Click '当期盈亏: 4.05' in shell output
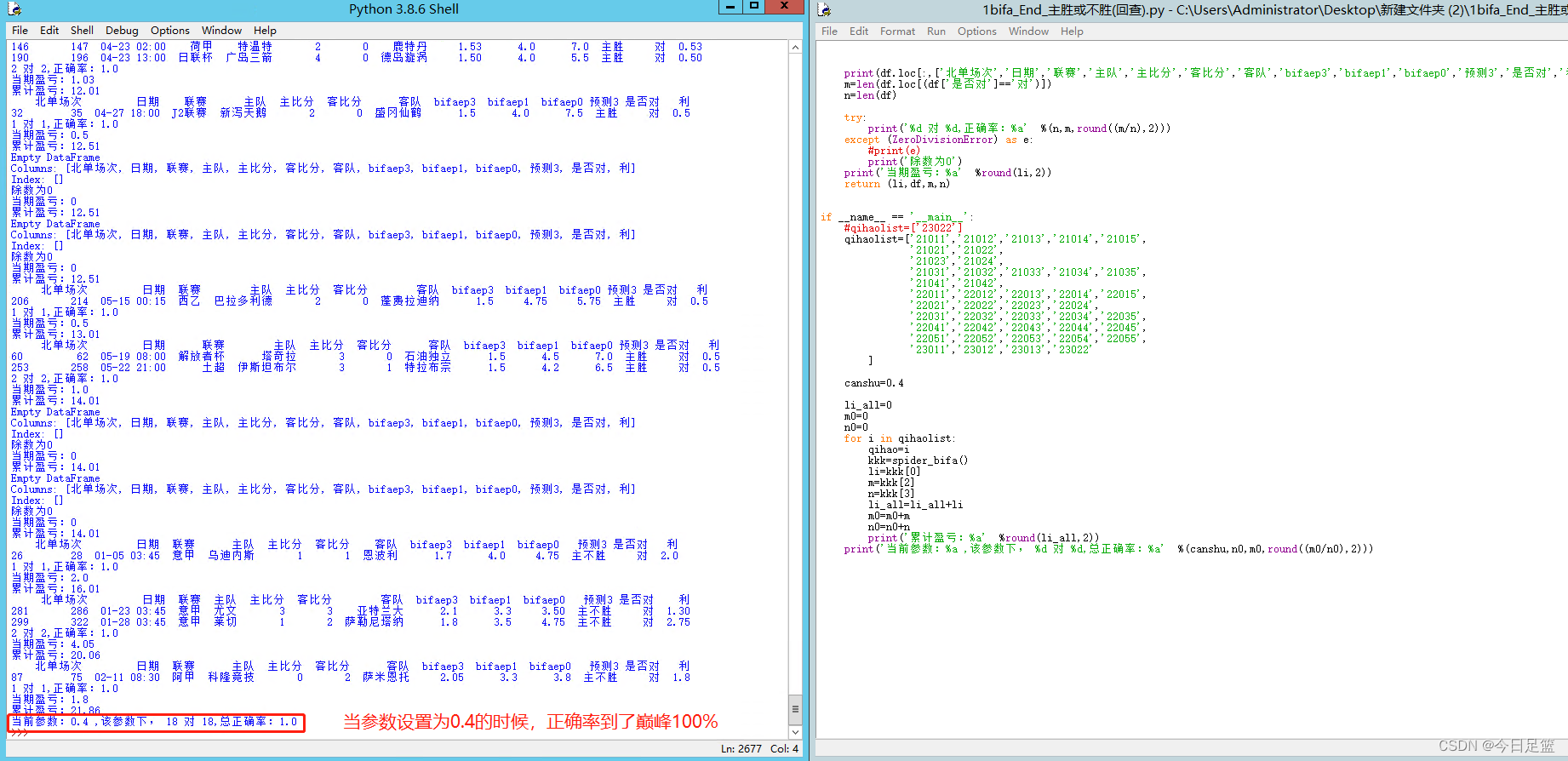Image resolution: width=1568 pixels, height=761 pixels. [53, 644]
